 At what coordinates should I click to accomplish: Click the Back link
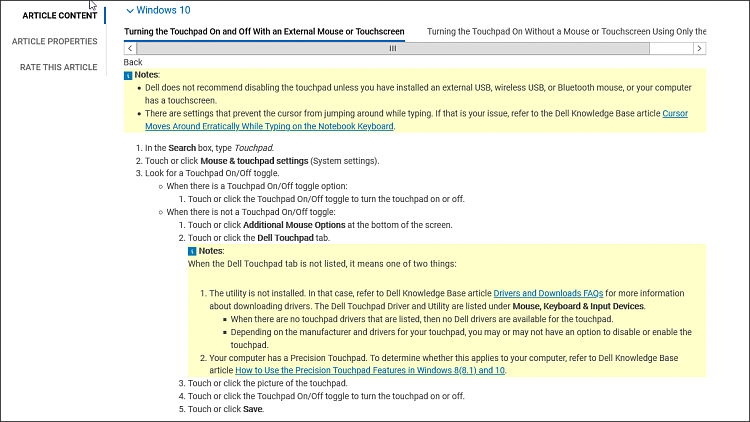133,62
